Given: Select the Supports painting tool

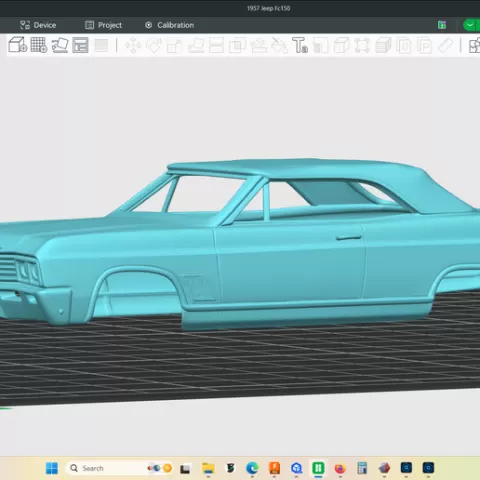Looking at the screenshot, I should tap(258, 46).
